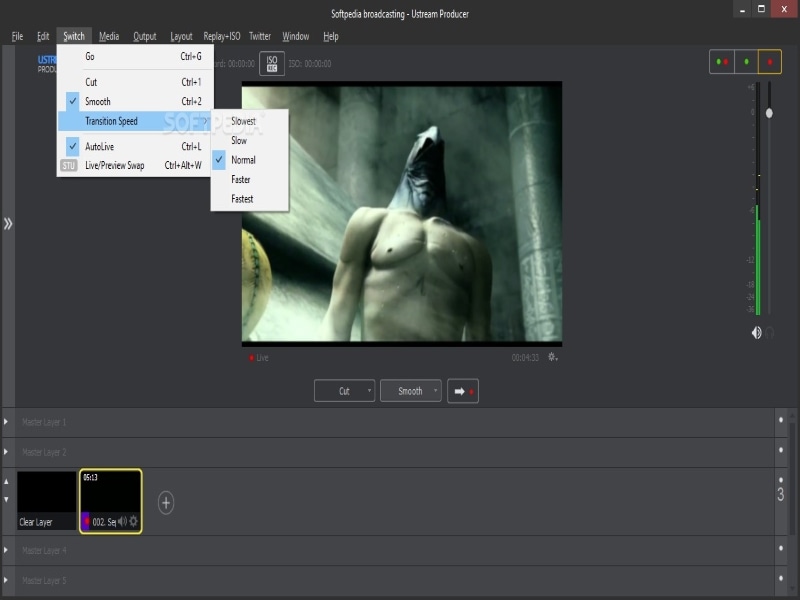Open the live view settings gear

click(553, 357)
